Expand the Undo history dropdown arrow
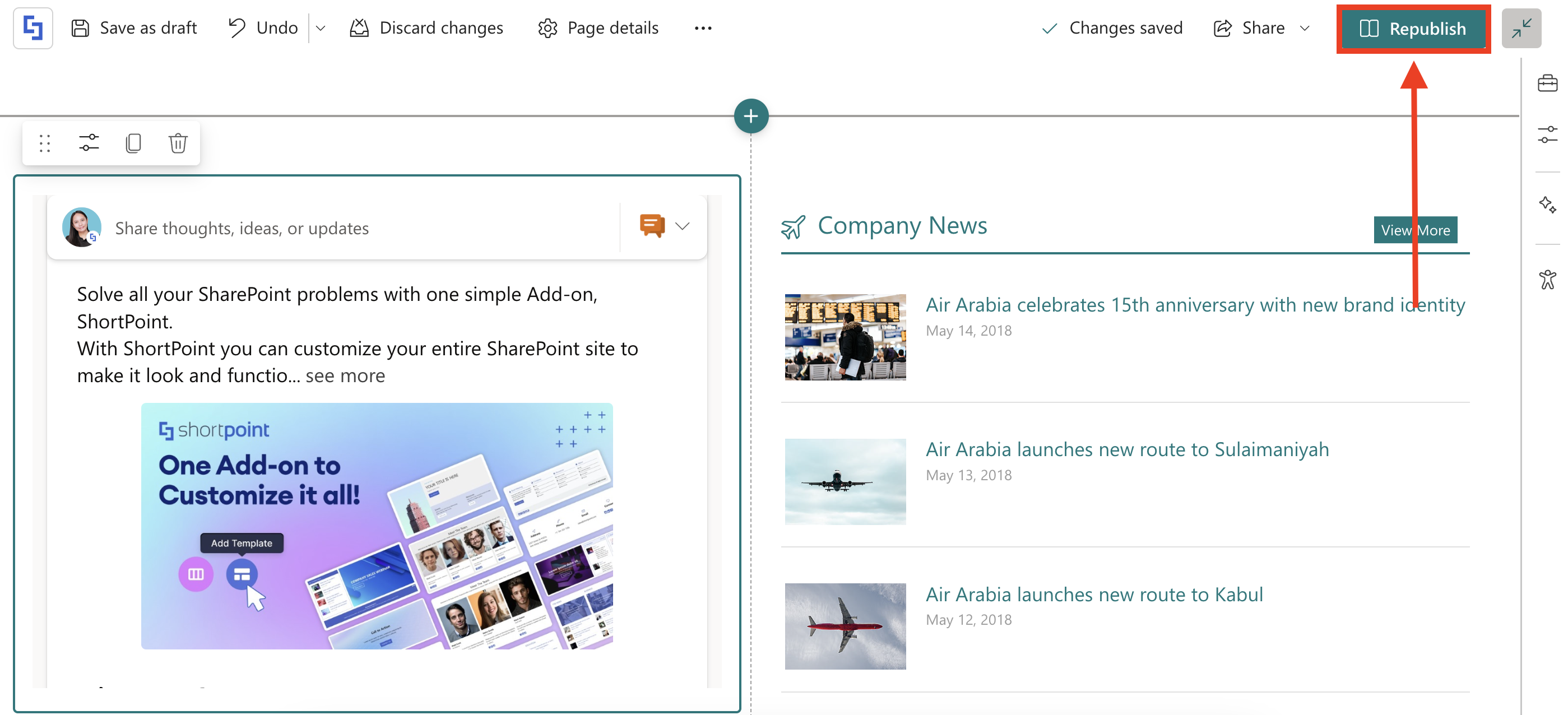Viewport: 1568px width, 715px height. (321, 28)
